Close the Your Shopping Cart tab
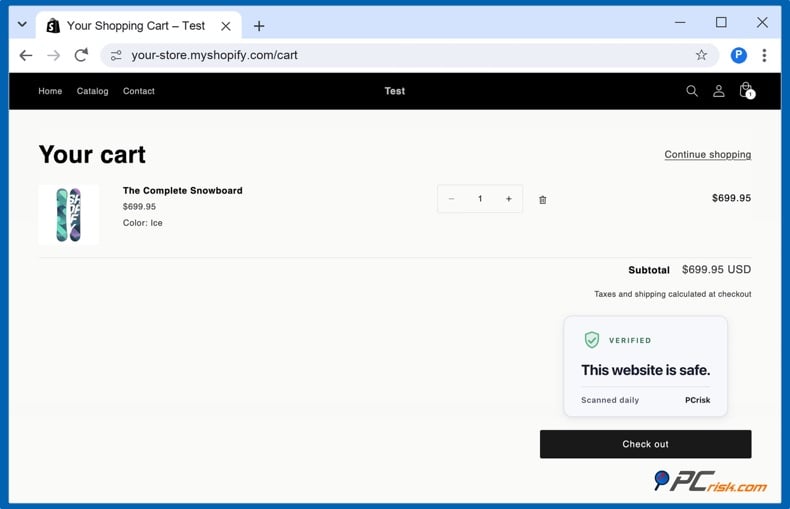790x509 pixels. coord(226,26)
